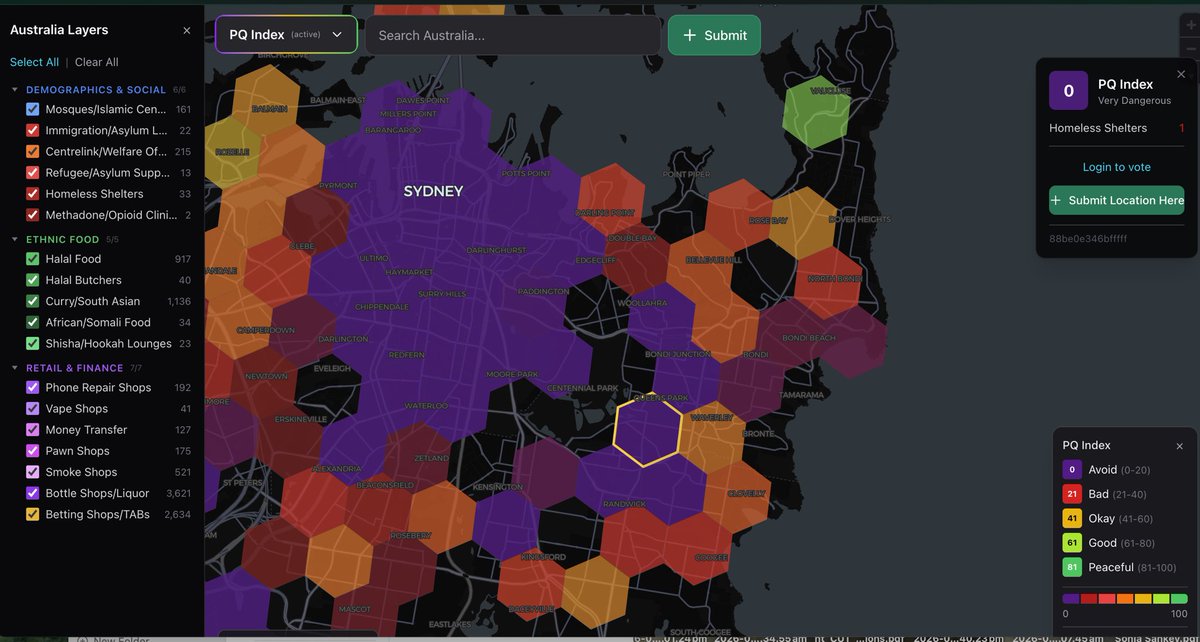Screen dimensions: 1200x642
Task: Toggle Money Transfer layer checkbox
Action: 33,430
